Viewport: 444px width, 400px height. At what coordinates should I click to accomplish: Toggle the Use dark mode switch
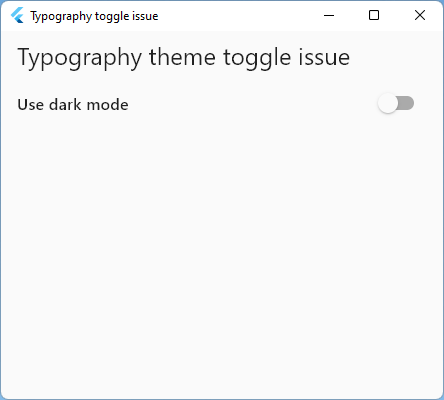click(x=396, y=103)
